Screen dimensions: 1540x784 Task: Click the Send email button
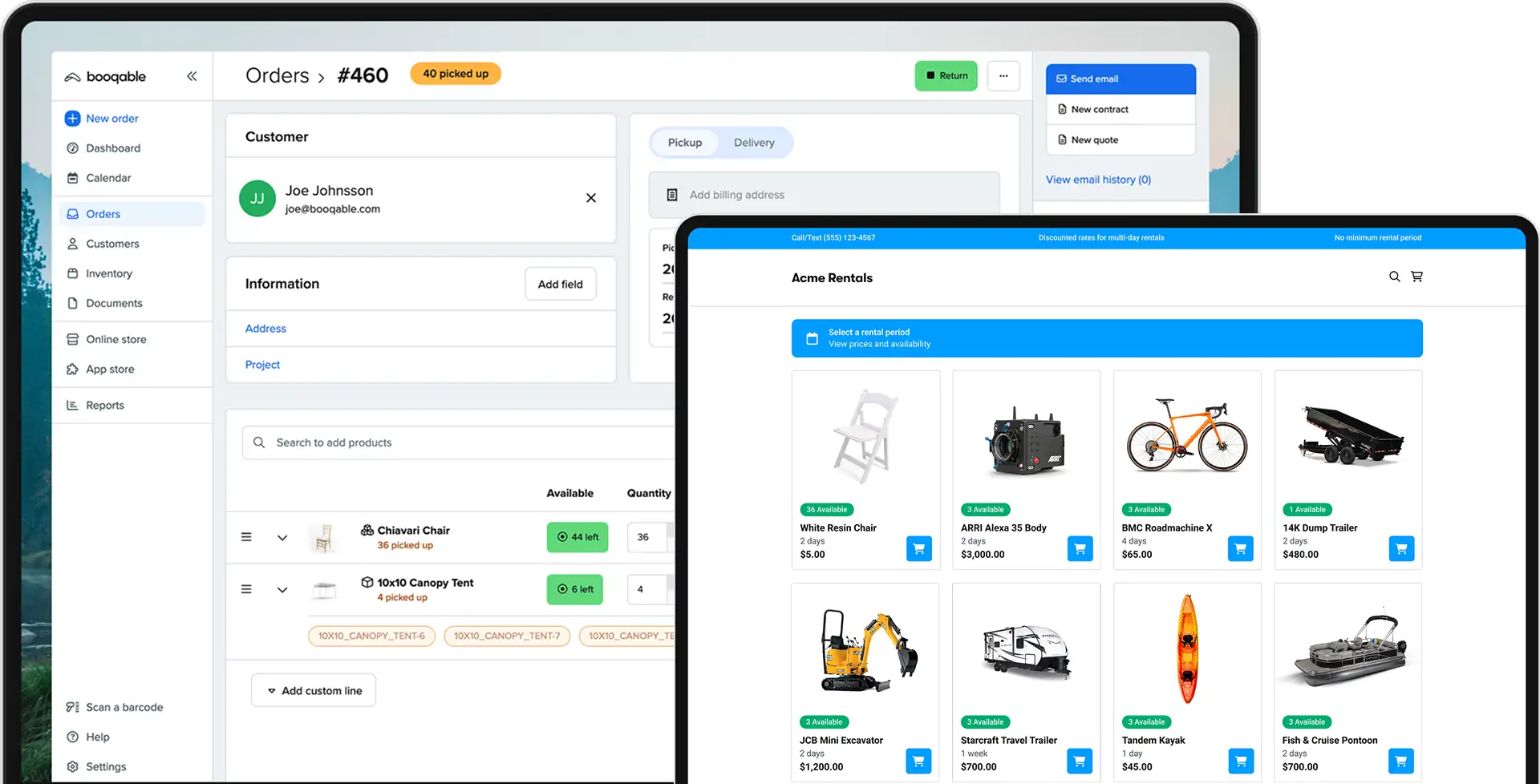1121,79
